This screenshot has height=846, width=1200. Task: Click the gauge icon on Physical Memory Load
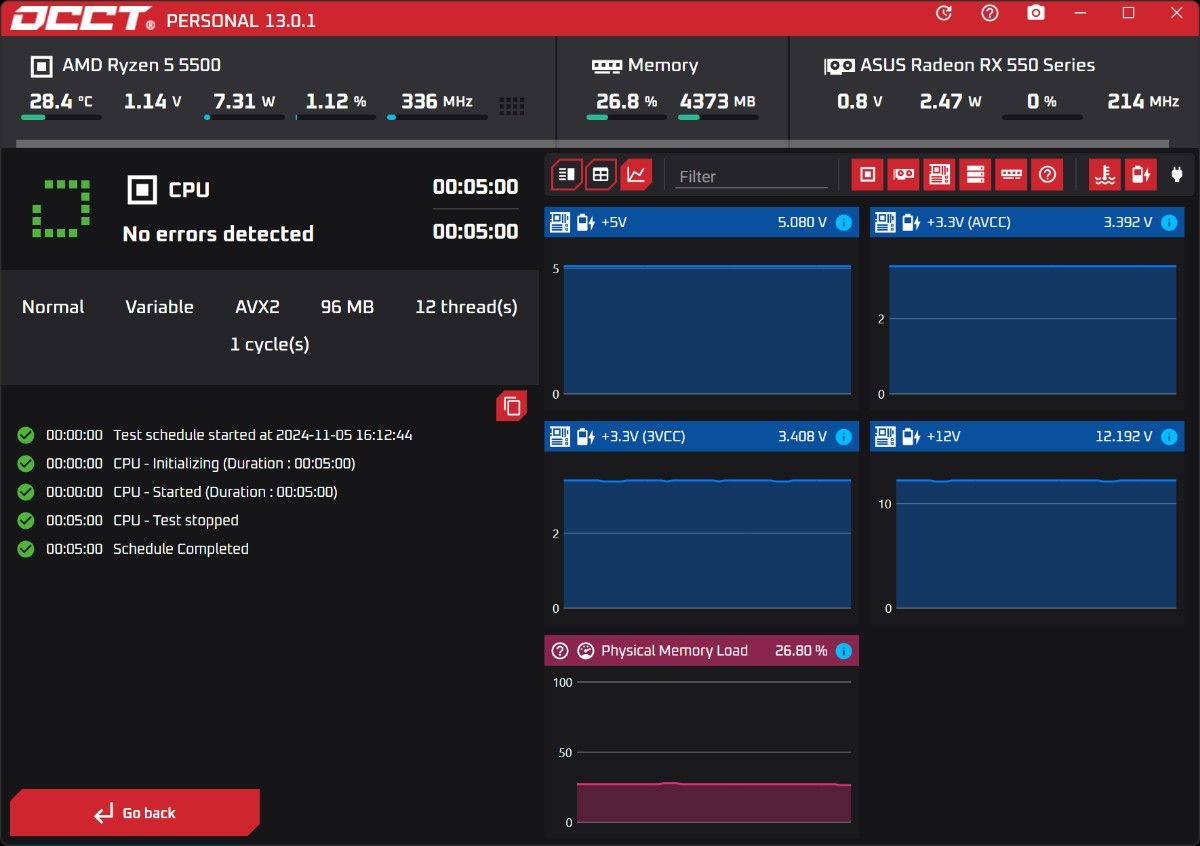[586, 650]
